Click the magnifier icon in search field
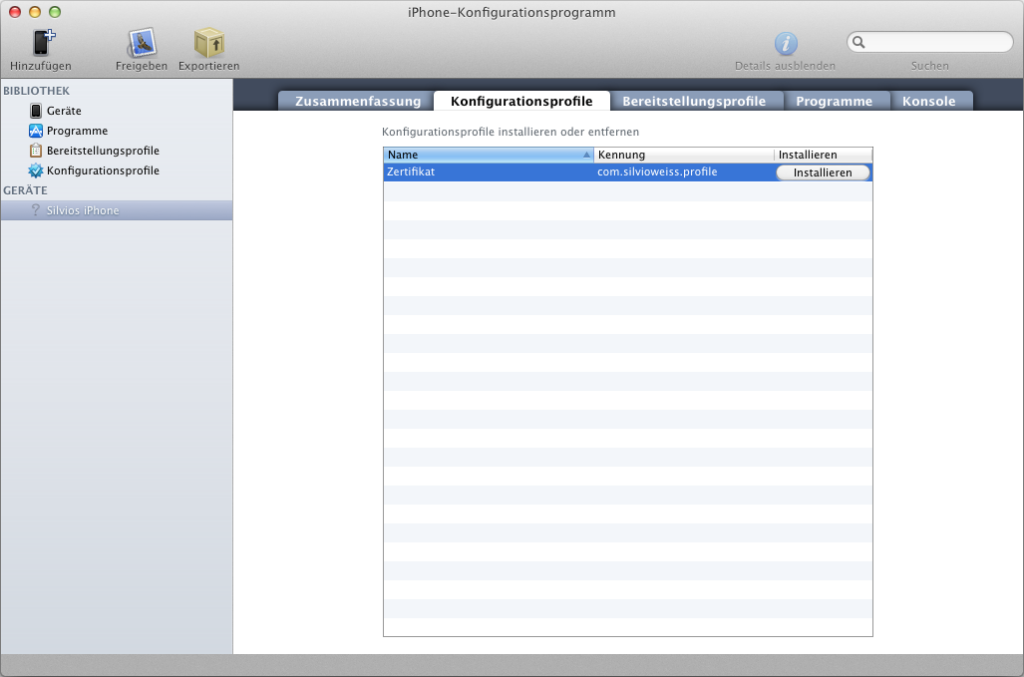Image resolution: width=1024 pixels, height=677 pixels. click(x=858, y=42)
